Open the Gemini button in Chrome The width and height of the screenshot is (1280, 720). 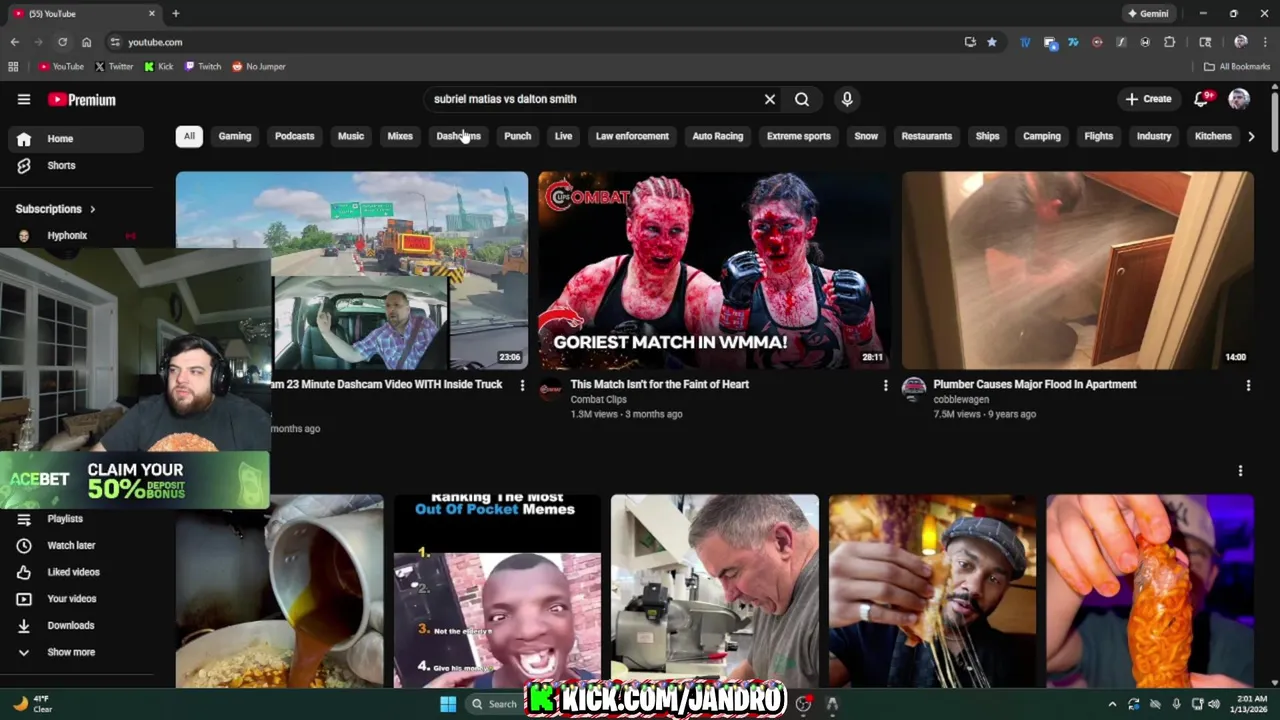(x=1147, y=14)
